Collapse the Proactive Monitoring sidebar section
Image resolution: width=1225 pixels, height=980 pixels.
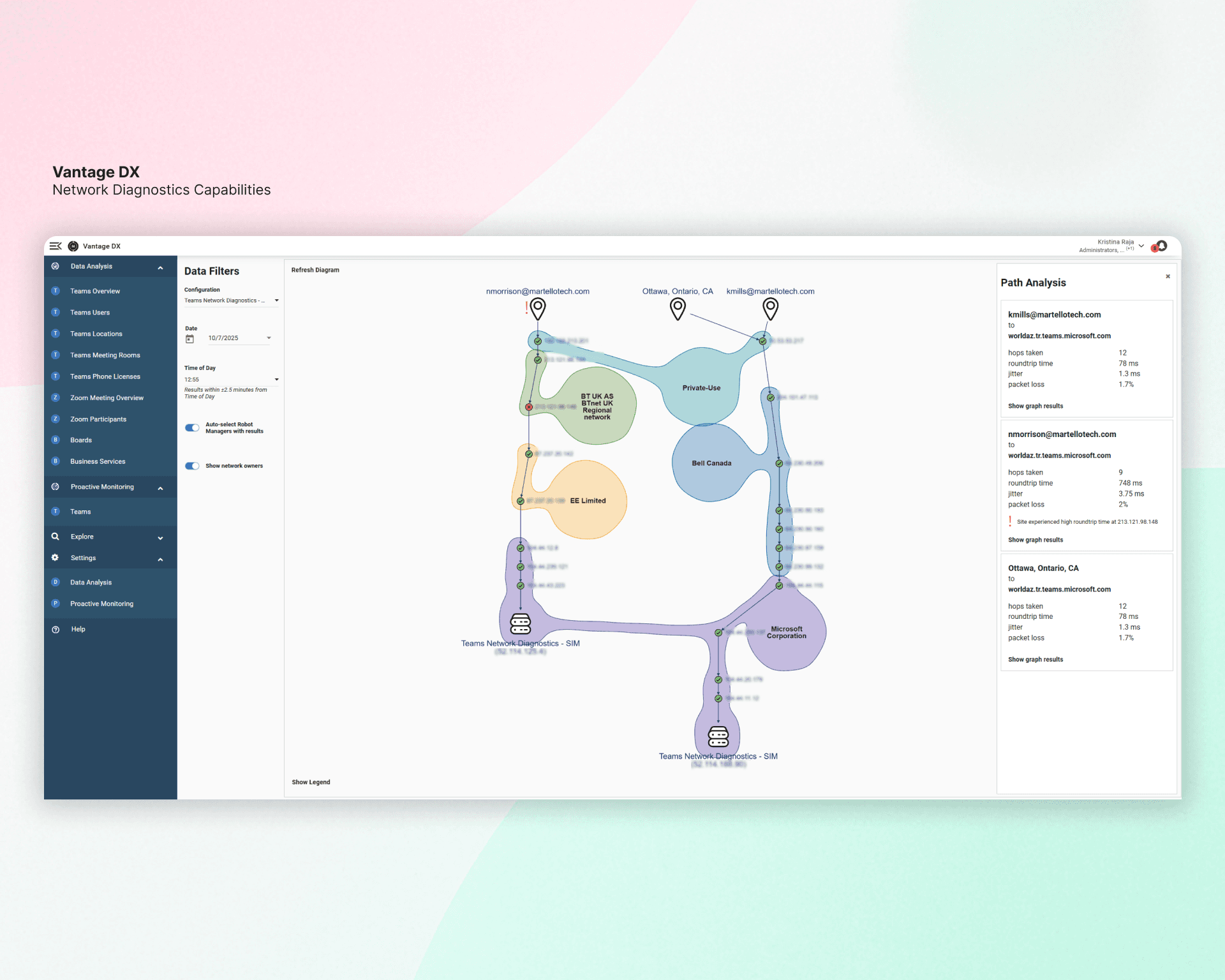(160, 488)
